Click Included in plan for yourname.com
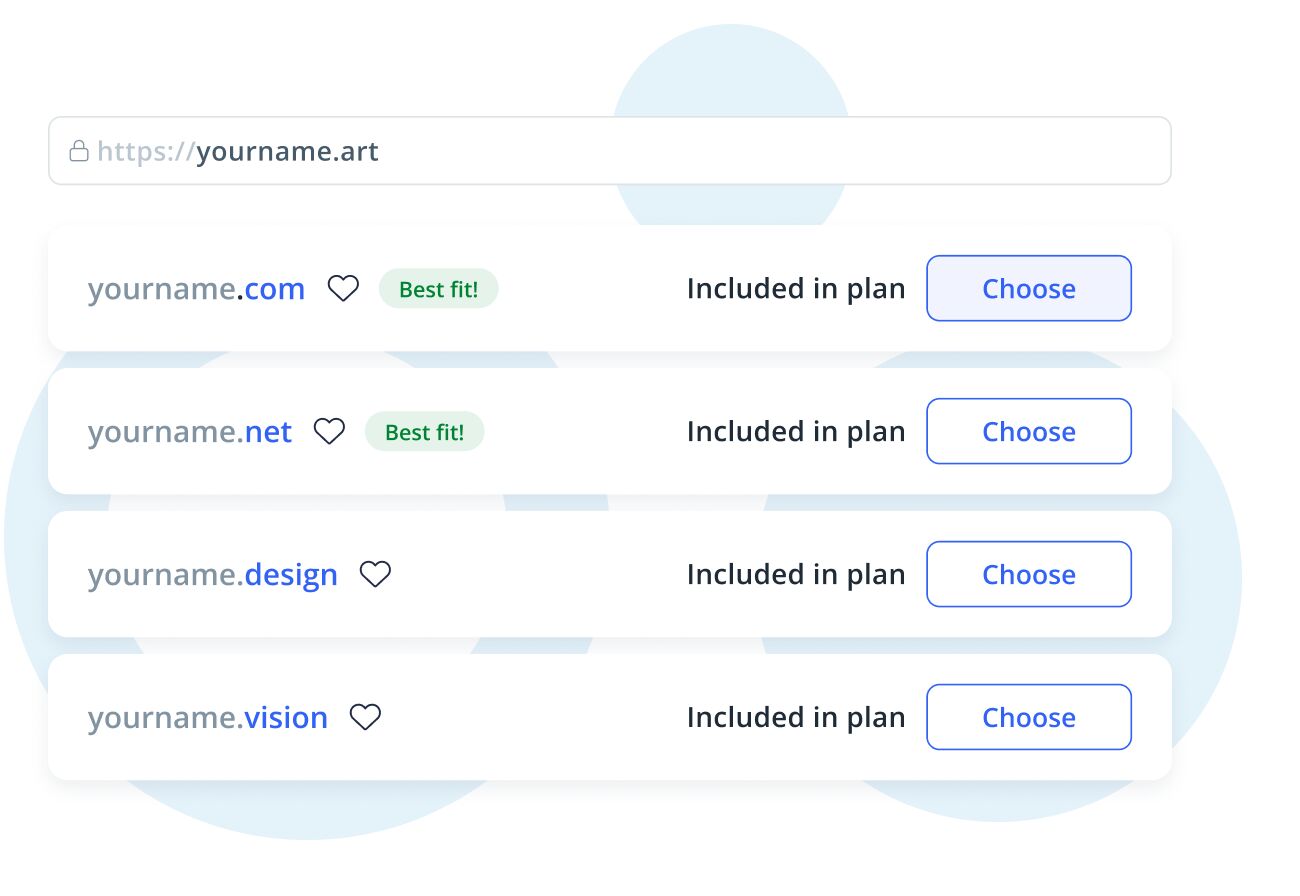 [795, 289]
